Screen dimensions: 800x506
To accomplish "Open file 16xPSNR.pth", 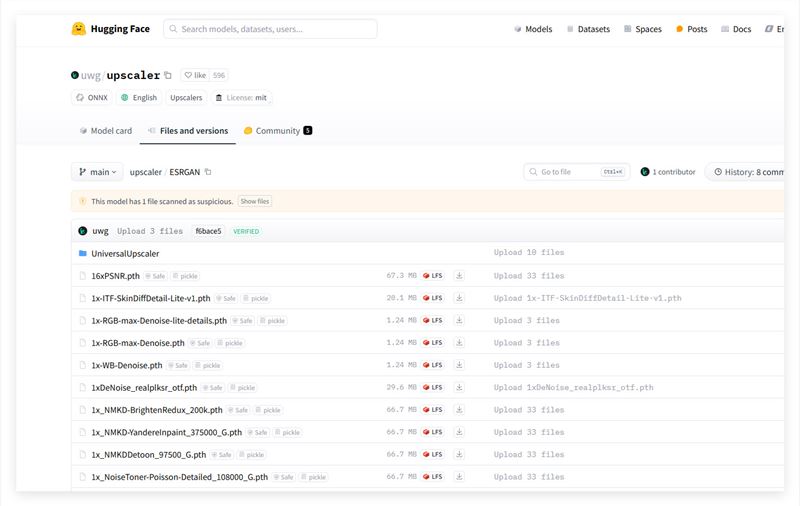I will click(x=115, y=276).
